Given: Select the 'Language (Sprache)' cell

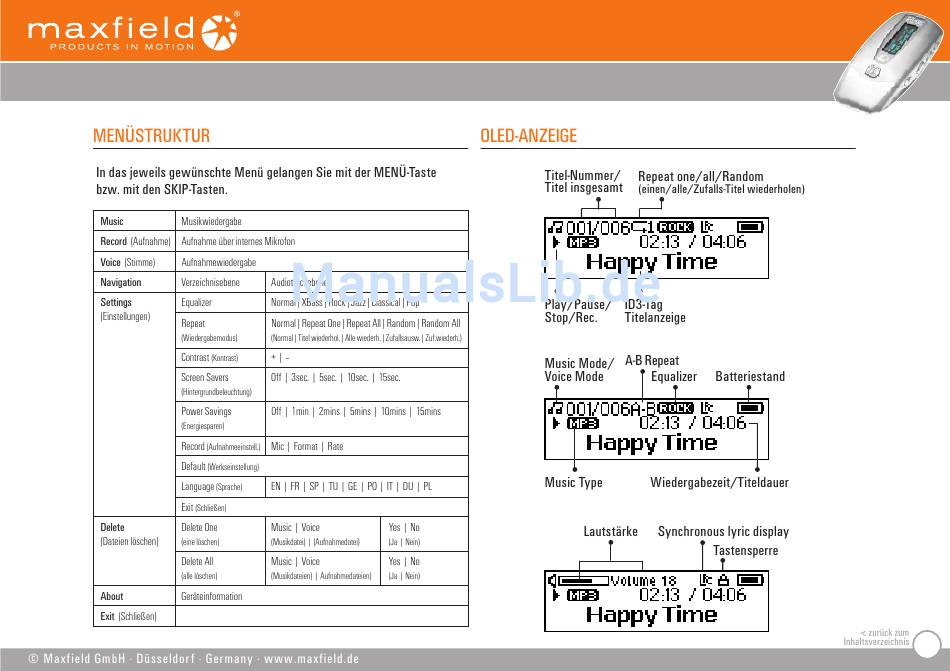Looking at the screenshot, I should point(221,486).
